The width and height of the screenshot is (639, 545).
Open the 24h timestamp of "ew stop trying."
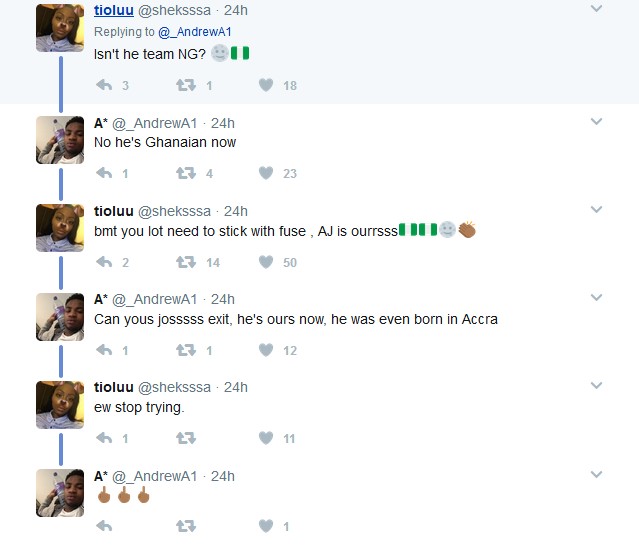pyautogui.click(x=236, y=387)
